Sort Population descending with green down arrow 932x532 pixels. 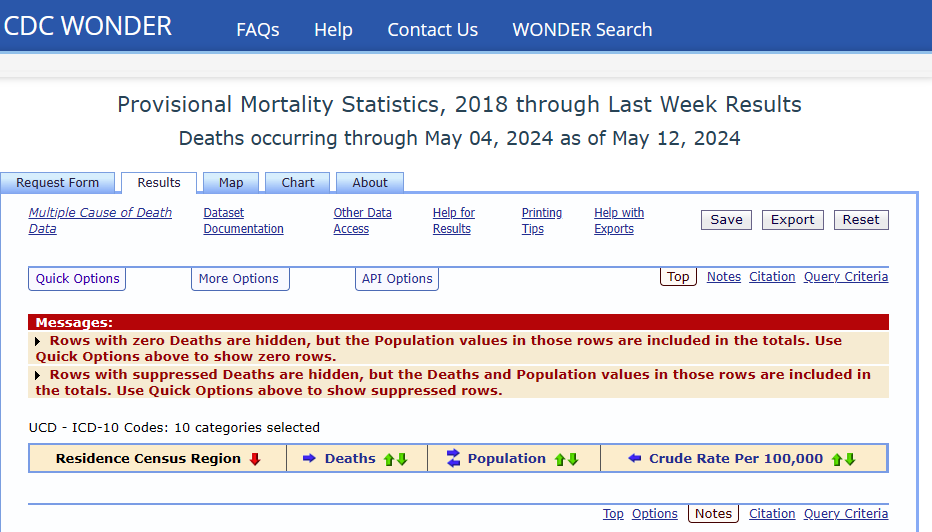[x=573, y=459]
